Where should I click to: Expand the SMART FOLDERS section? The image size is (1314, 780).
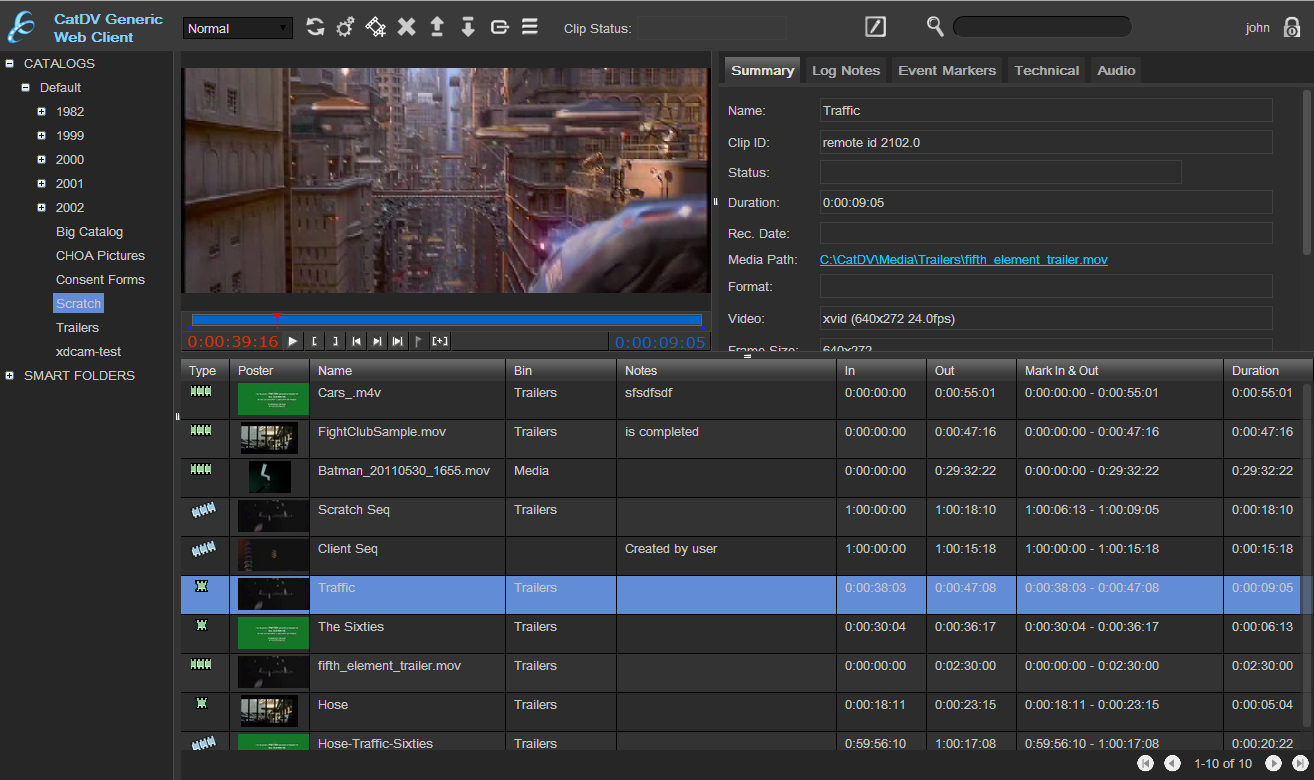coord(10,375)
